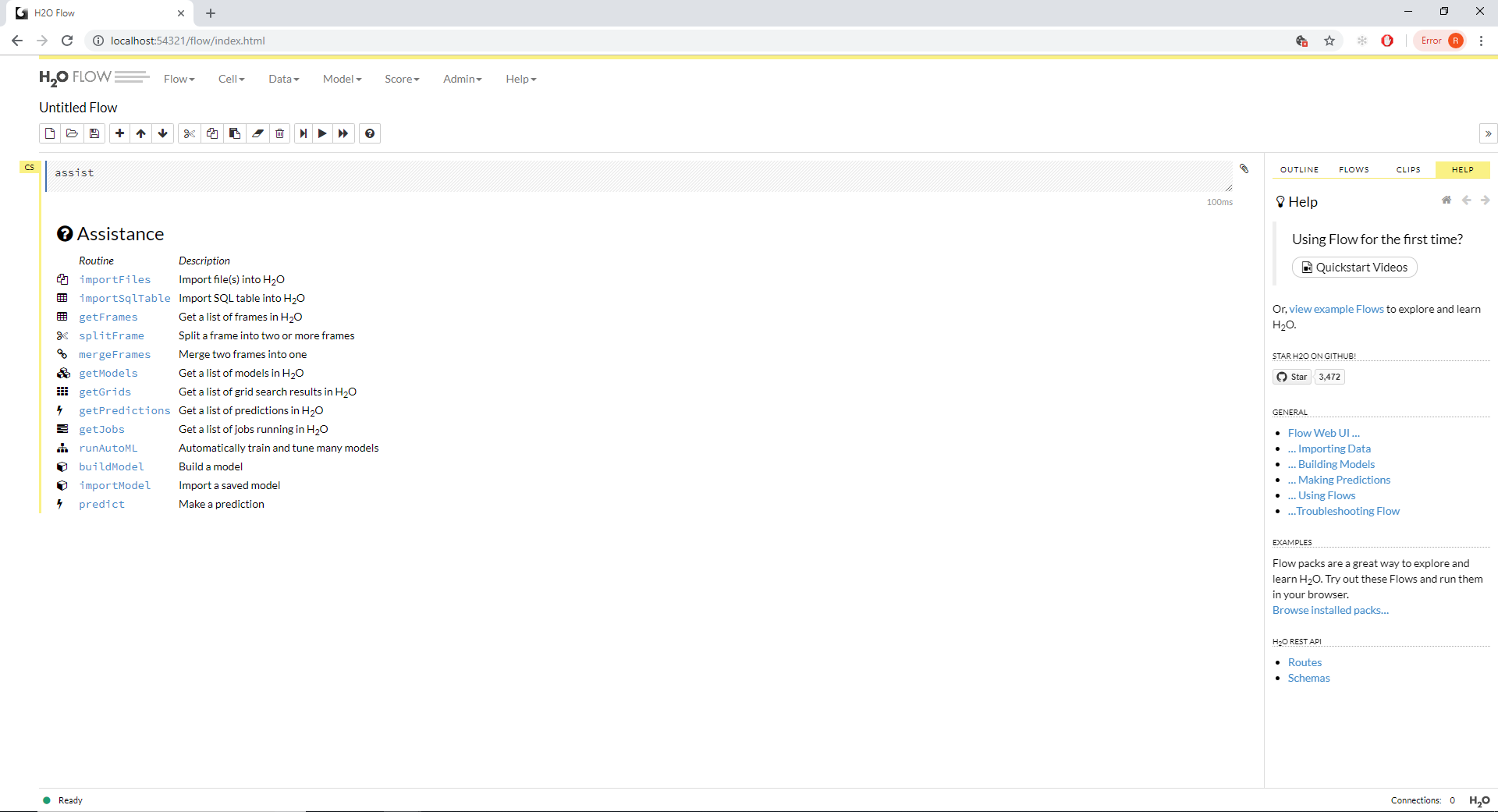
Task: Delete the cell with the trash icon
Action: click(280, 133)
